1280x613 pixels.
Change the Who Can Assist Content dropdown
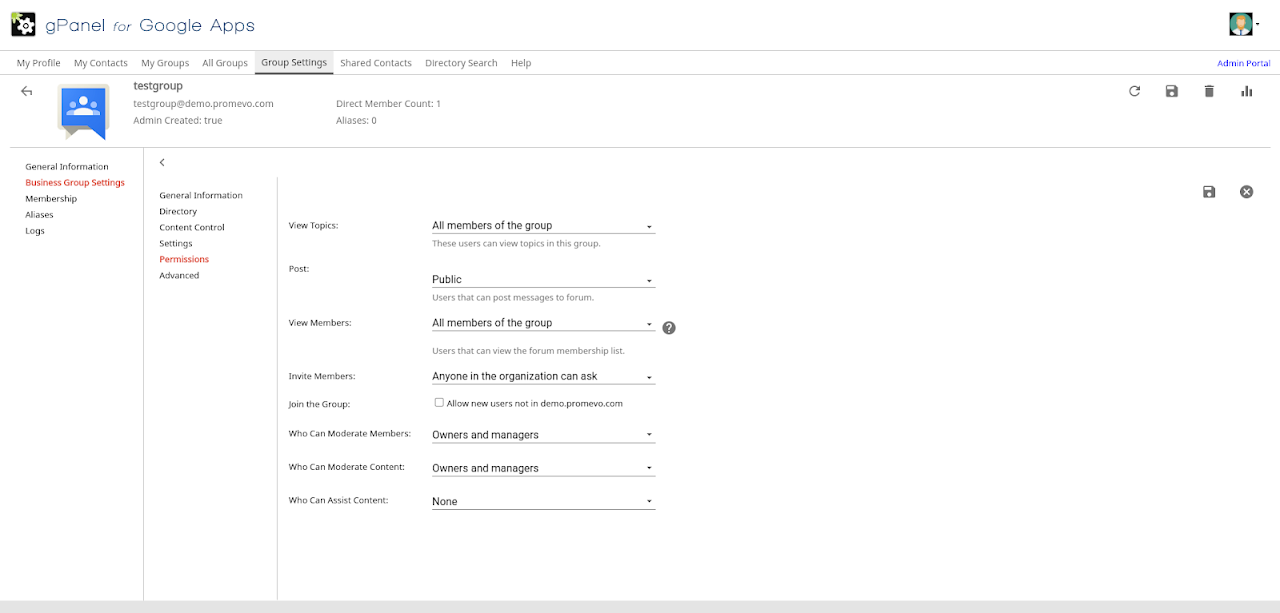543,501
